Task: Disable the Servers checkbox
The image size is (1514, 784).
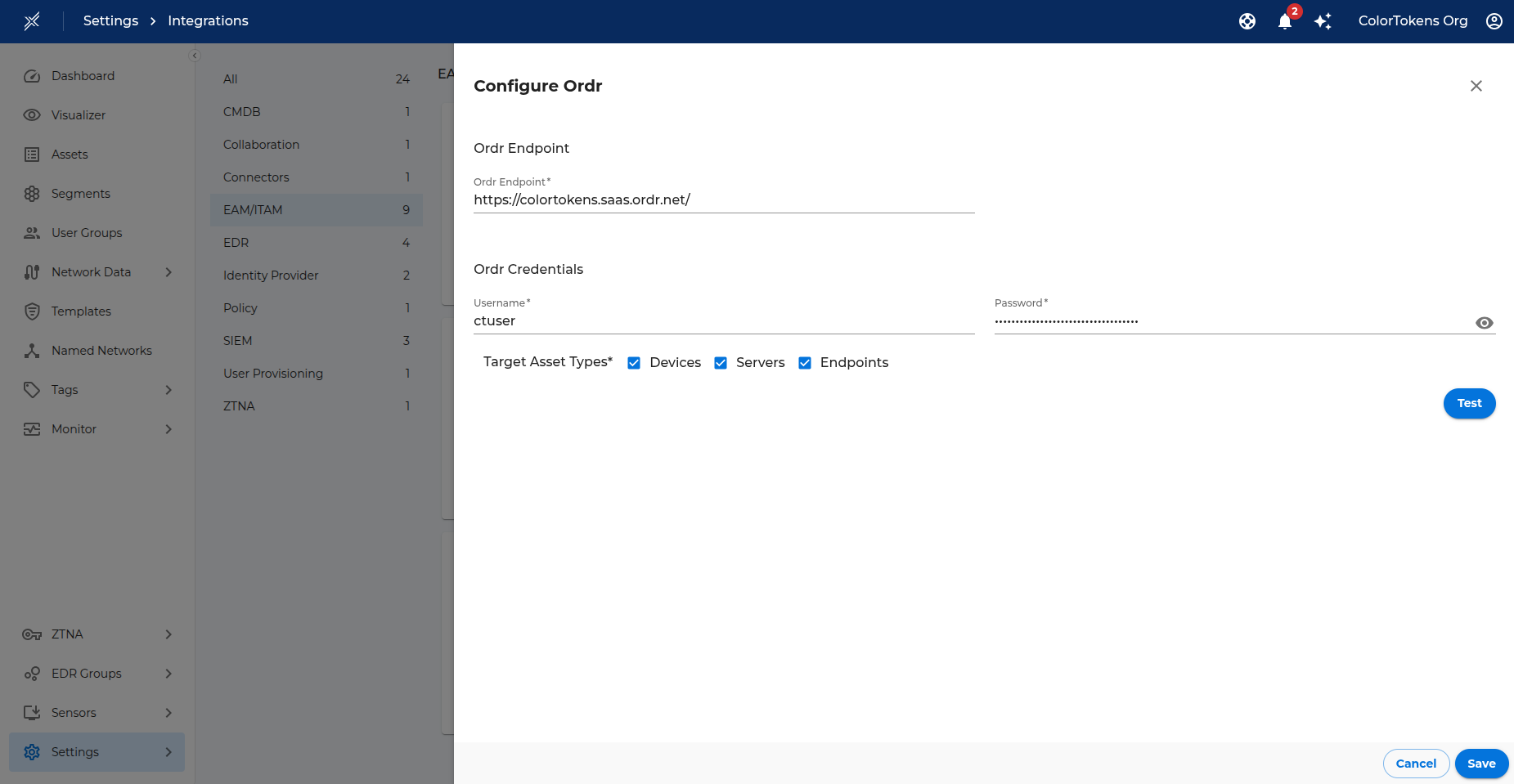Action: (x=721, y=362)
